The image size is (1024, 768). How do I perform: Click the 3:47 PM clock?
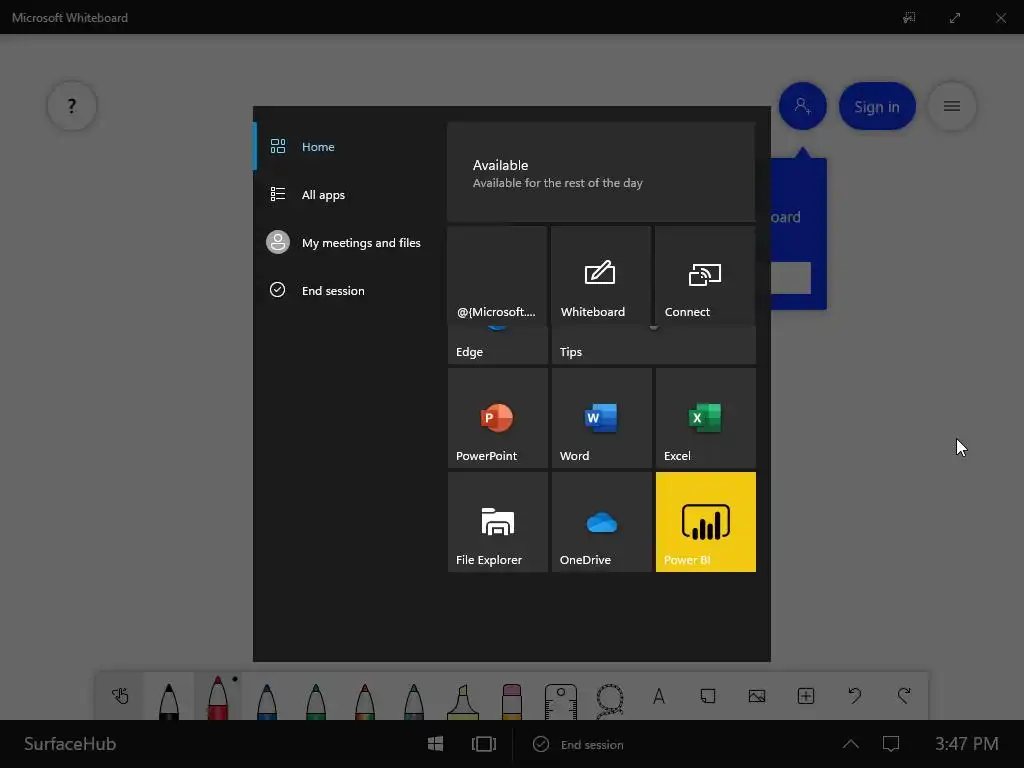coord(967,744)
